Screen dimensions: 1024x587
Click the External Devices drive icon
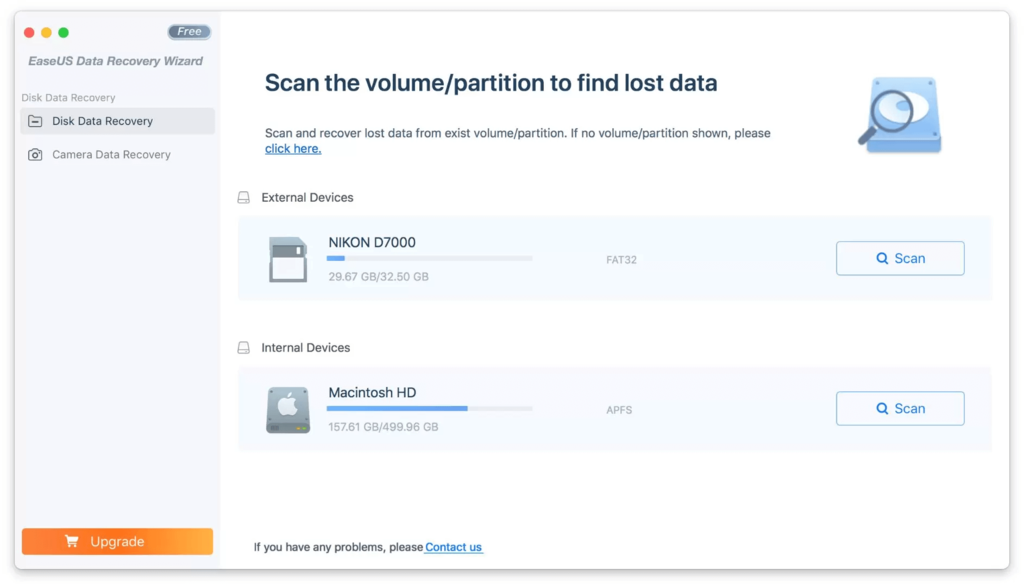click(244, 198)
